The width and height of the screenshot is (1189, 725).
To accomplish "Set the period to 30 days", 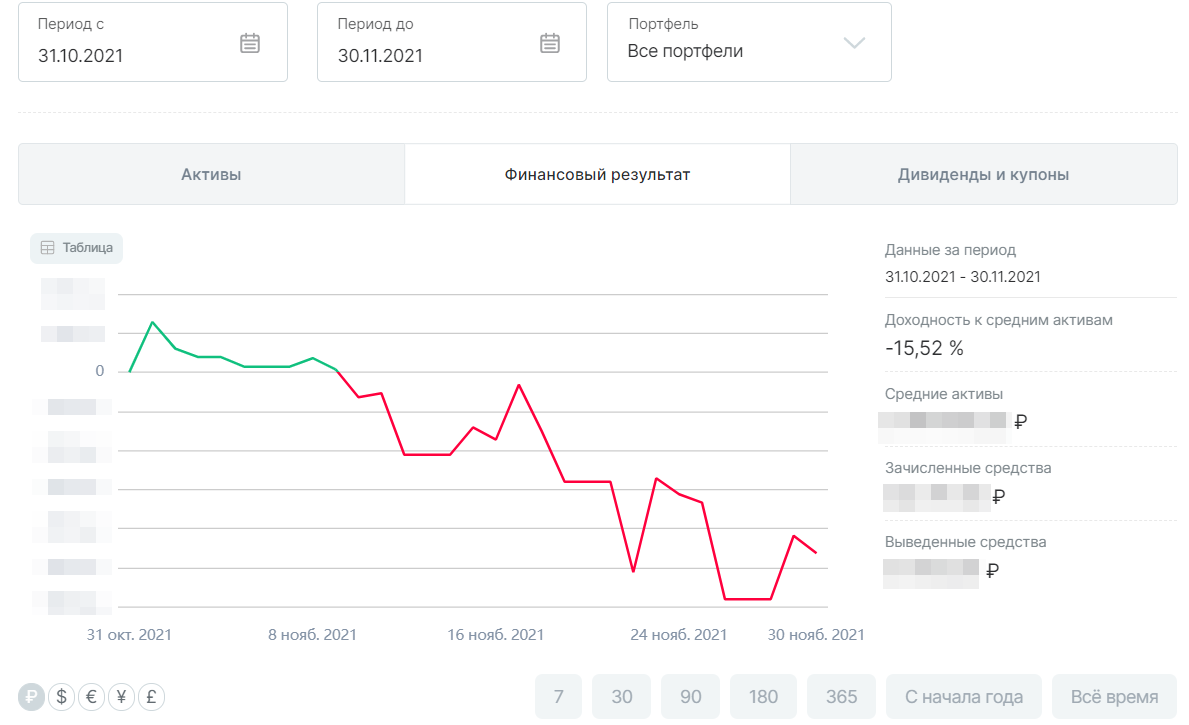I will click(x=621, y=697).
